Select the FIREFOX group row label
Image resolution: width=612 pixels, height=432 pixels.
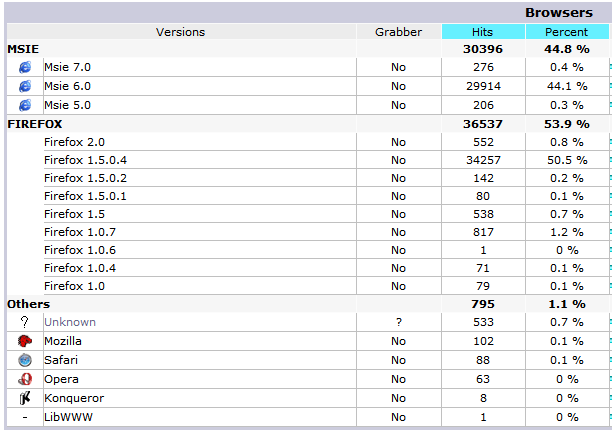[x=35, y=124]
